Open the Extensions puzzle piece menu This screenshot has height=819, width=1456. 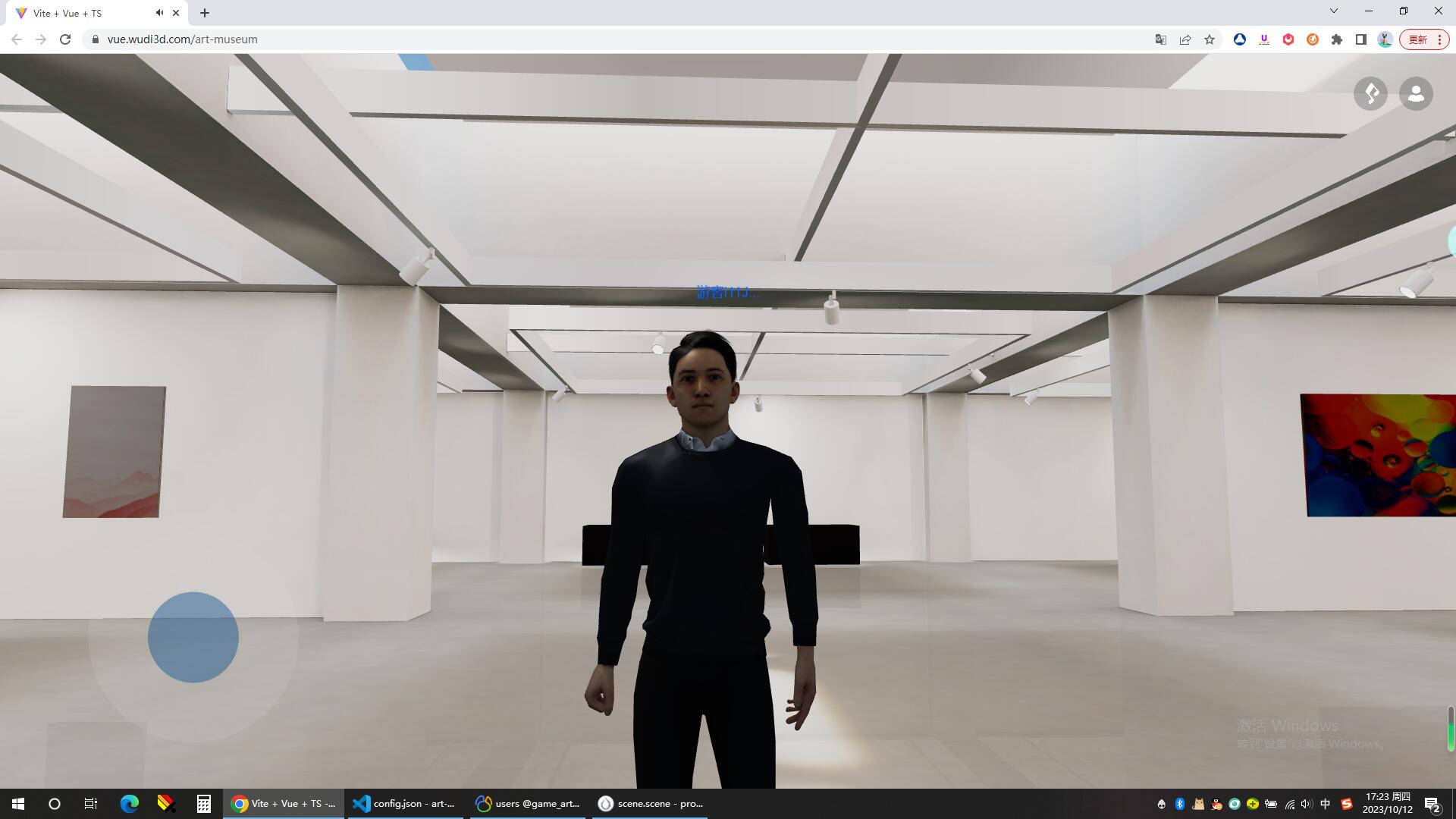coord(1337,39)
